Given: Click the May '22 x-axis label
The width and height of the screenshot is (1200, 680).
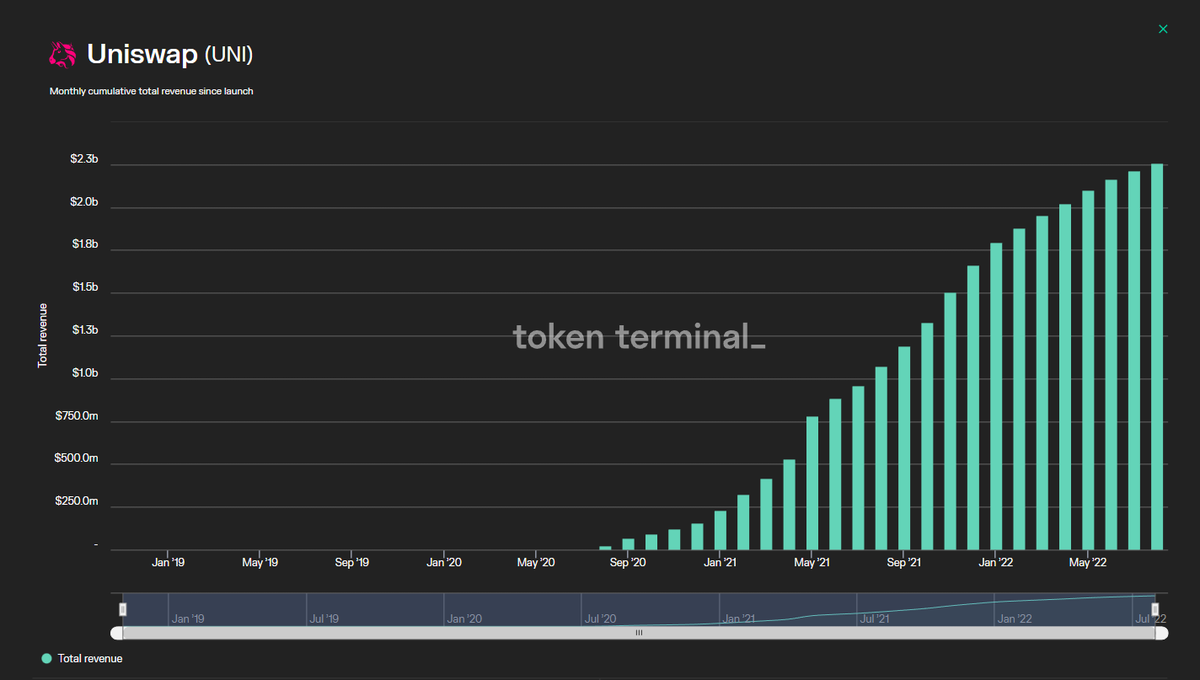Looking at the screenshot, I should [x=1088, y=563].
